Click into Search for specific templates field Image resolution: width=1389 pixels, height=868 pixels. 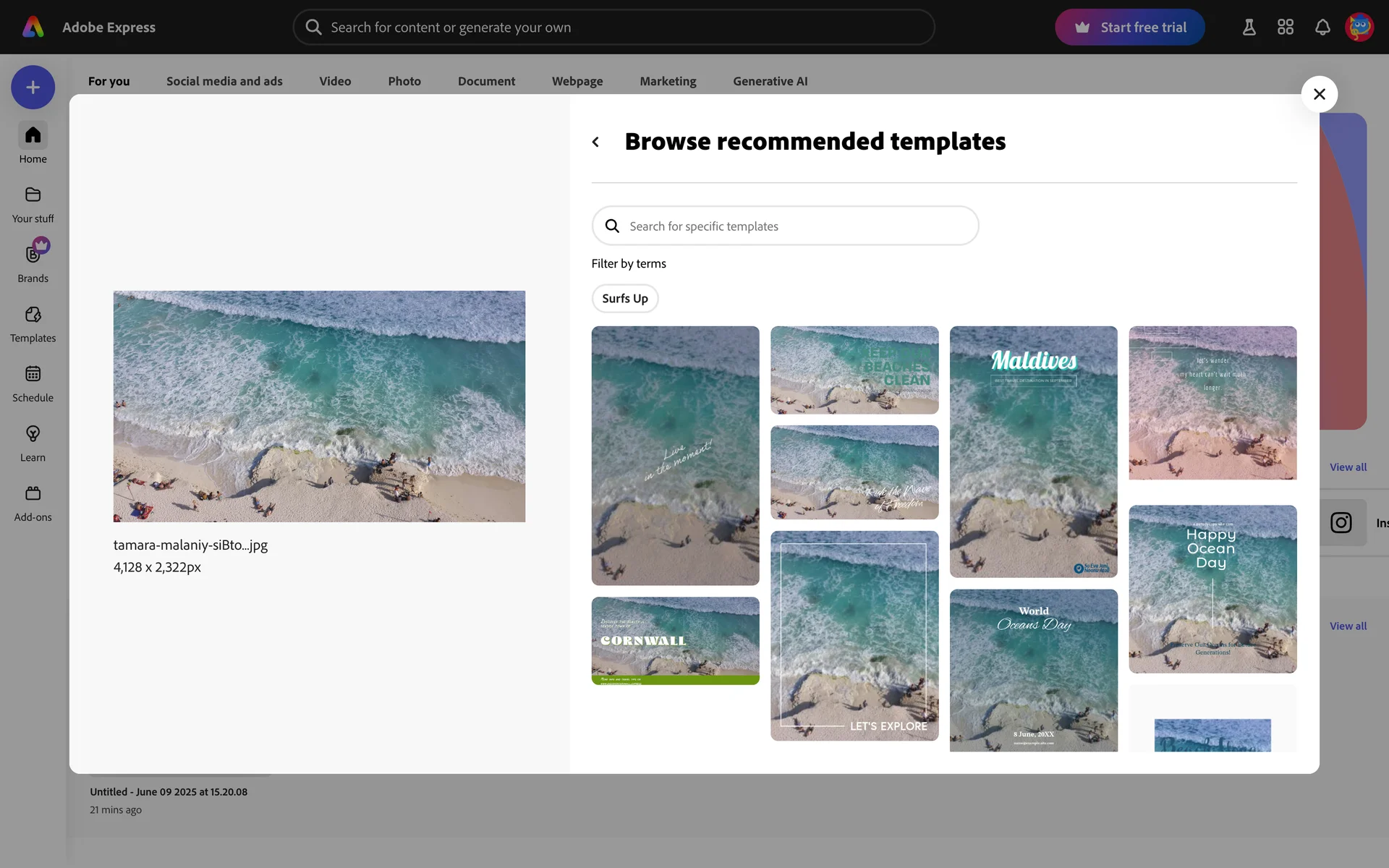click(796, 226)
